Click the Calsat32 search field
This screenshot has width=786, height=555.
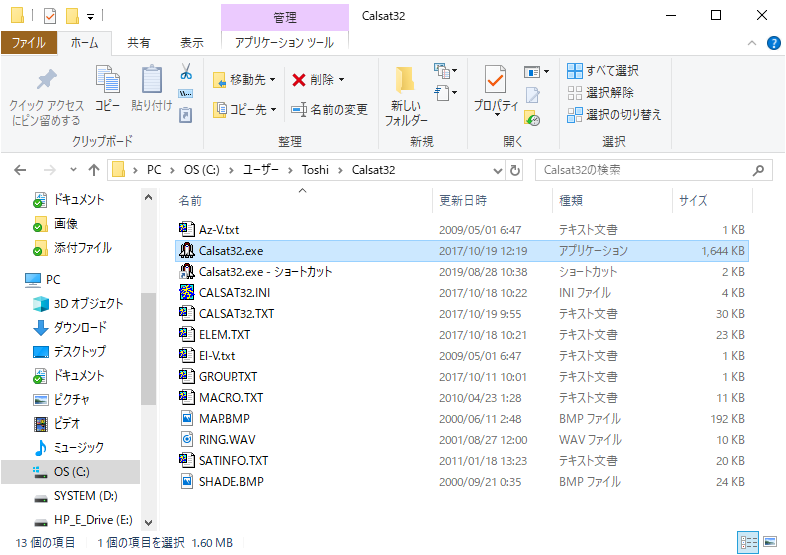[x=654, y=170]
